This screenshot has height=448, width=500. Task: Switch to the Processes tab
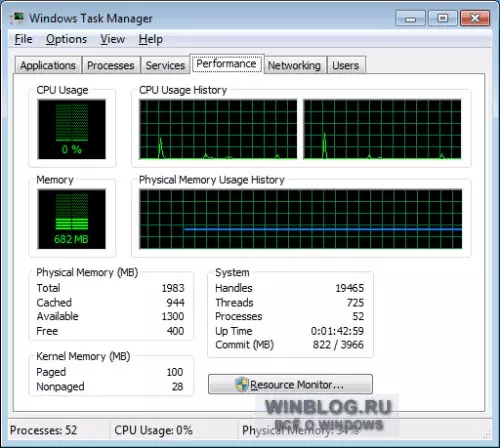coord(111,65)
